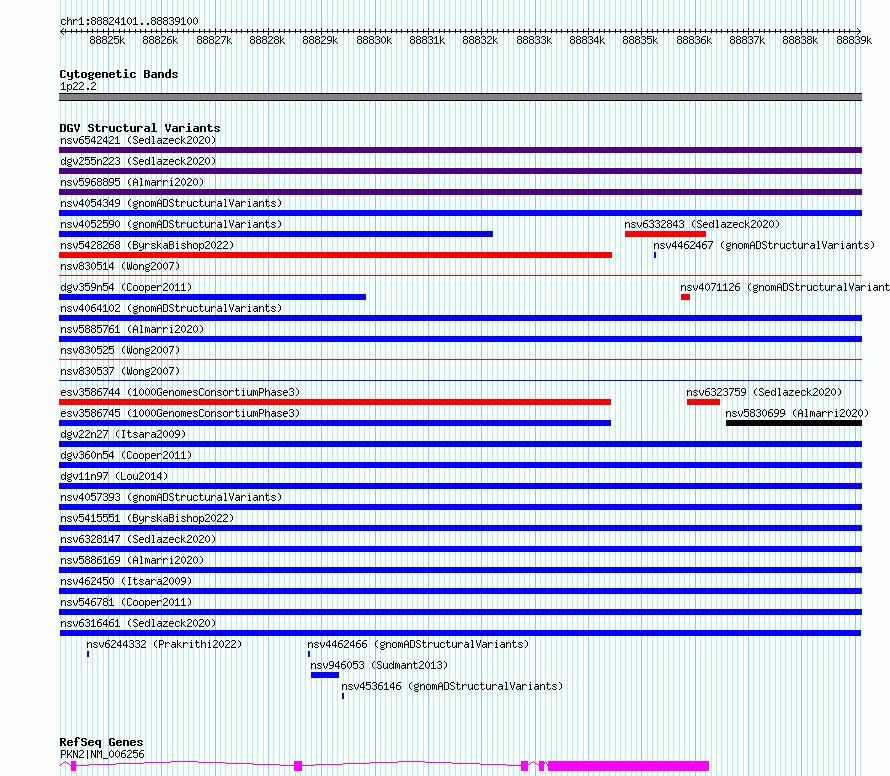Select the black nsv5830699 variant bar
Screen dimensions: 890x776
click(x=794, y=423)
